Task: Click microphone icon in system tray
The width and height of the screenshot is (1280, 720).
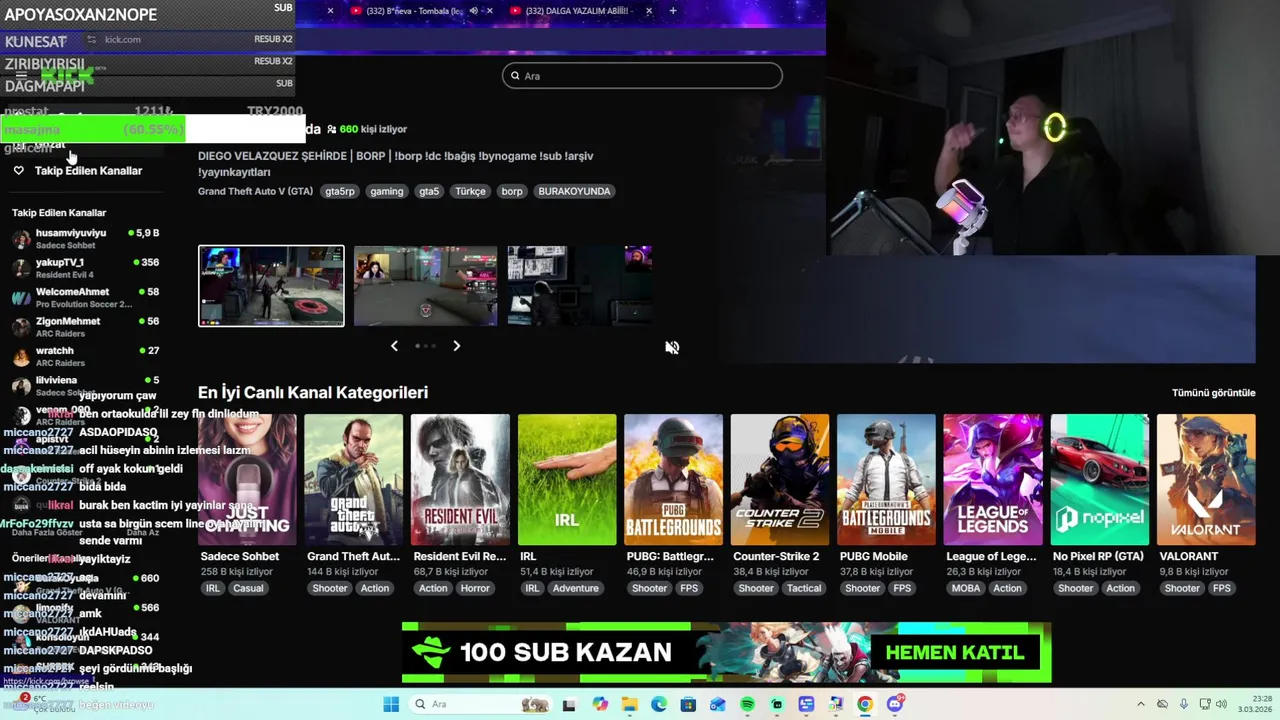Action: 1184,704
